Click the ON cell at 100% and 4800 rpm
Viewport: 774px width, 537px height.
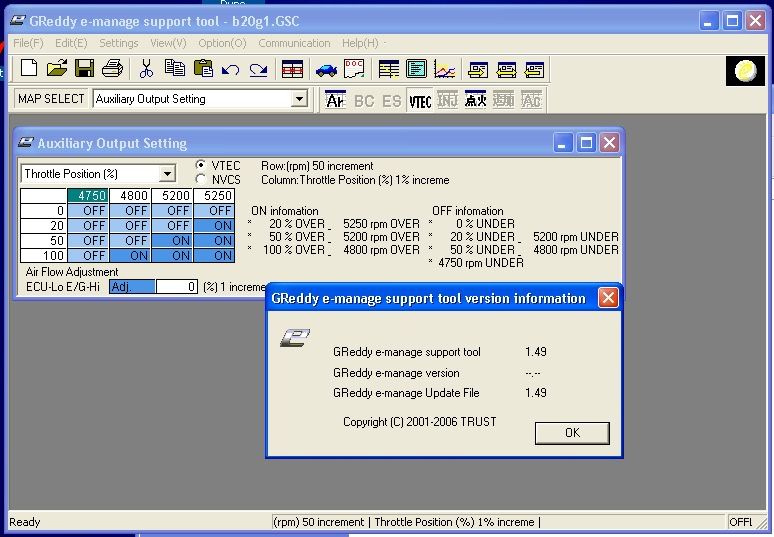coord(130,256)
